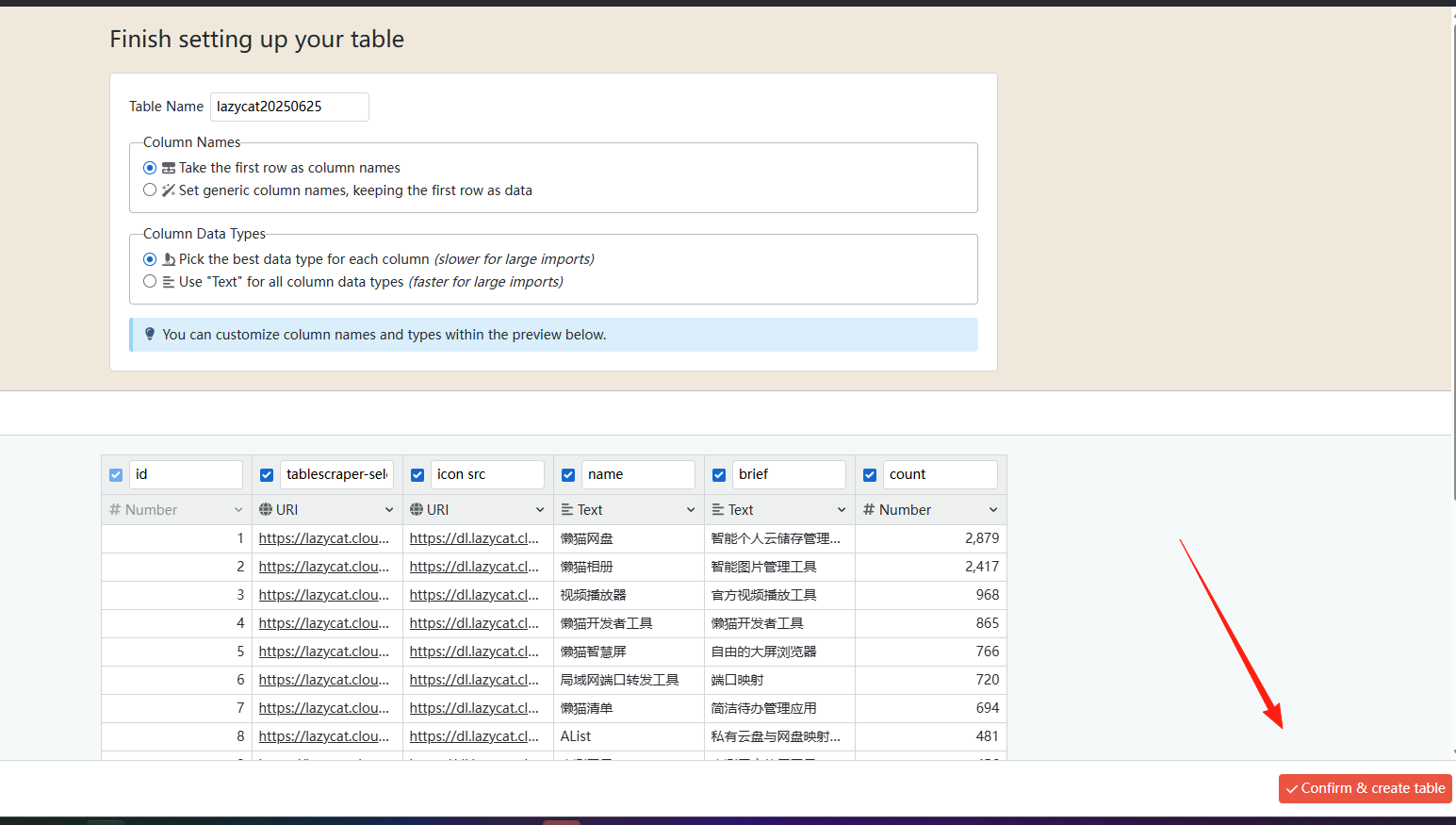Open icon src column URI type dropdown

[478, 509]
